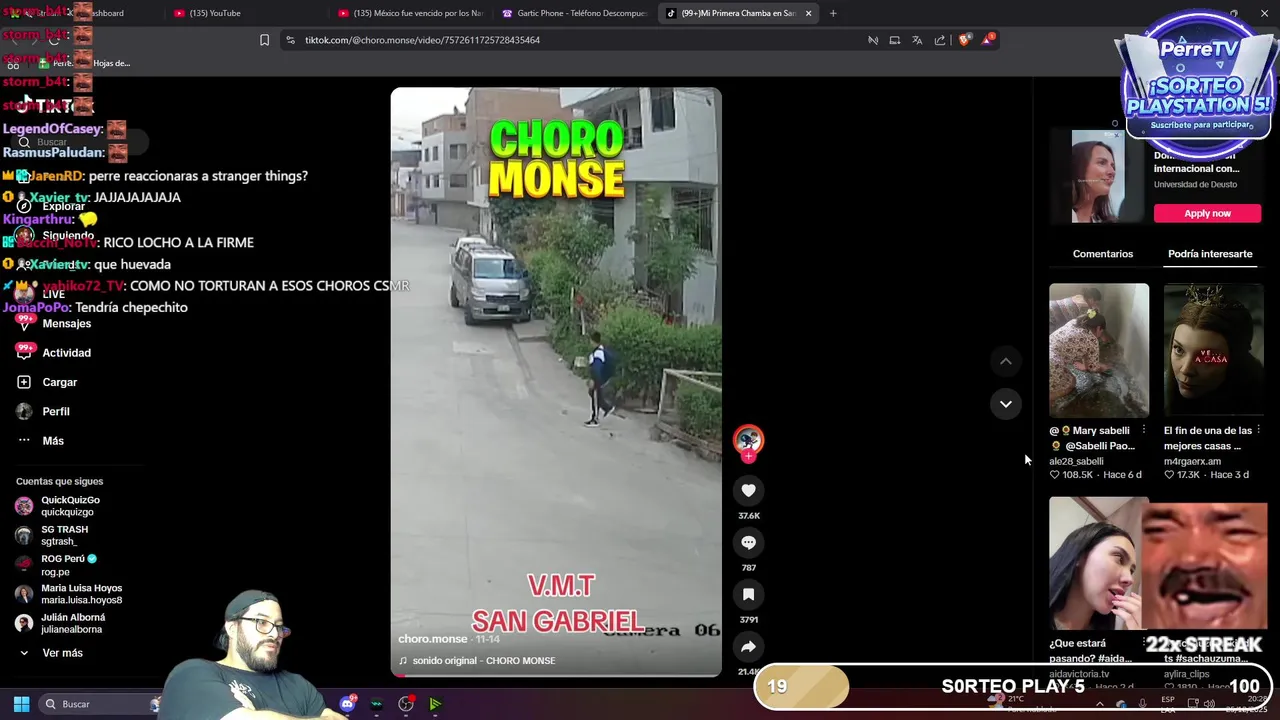Click the green arrow taskbar app
The image size is (1280, 720).
(x=435, y=704)
